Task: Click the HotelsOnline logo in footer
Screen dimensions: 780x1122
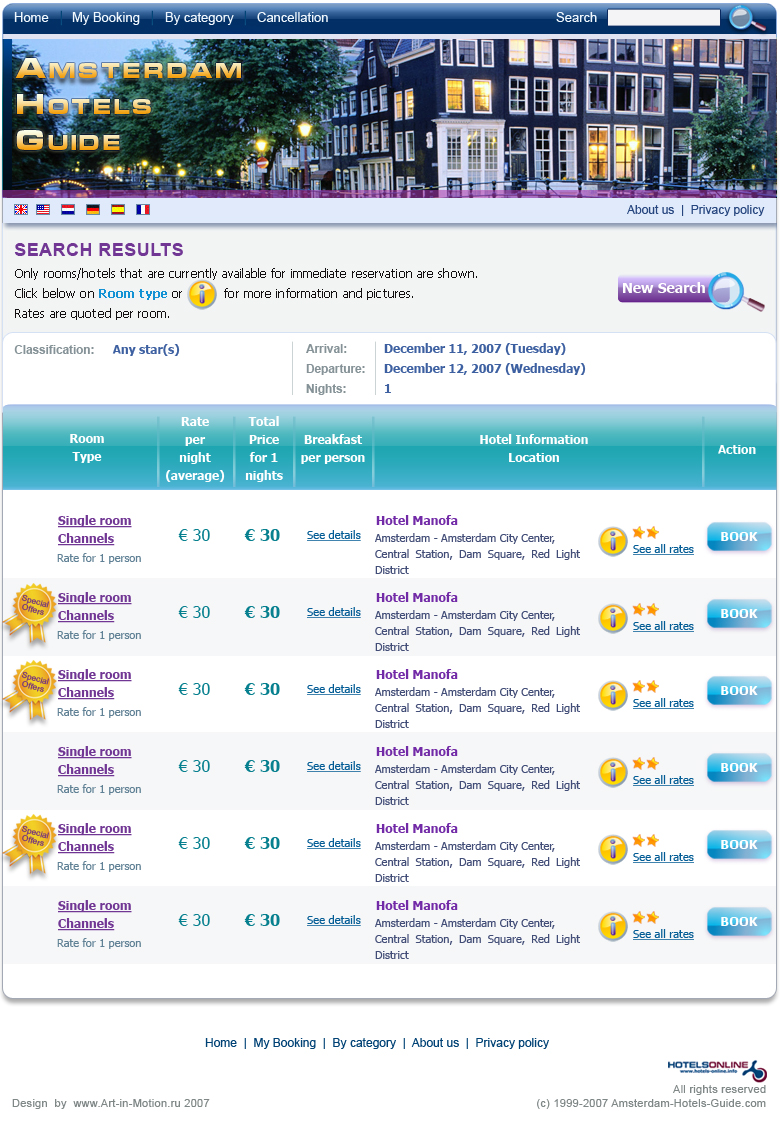Action: [x=716, y=1069]
